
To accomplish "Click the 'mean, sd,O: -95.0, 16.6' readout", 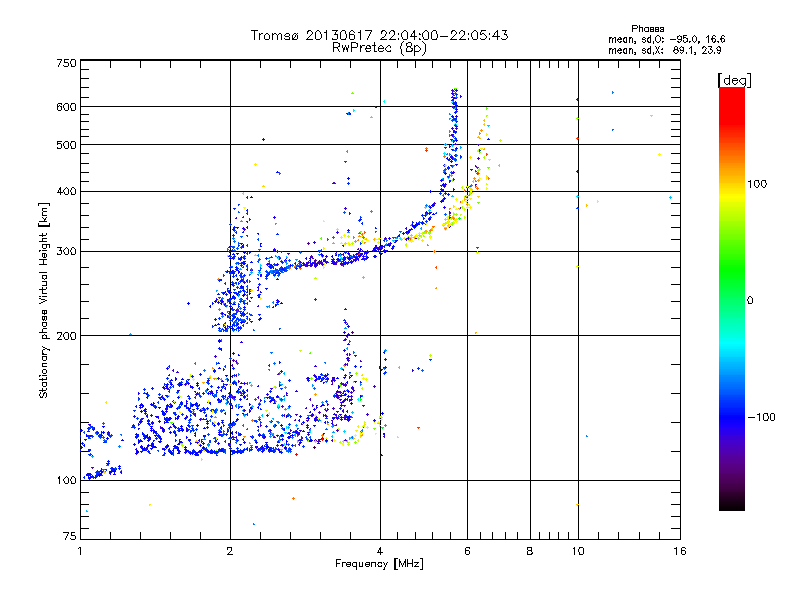I will (666, 39).
